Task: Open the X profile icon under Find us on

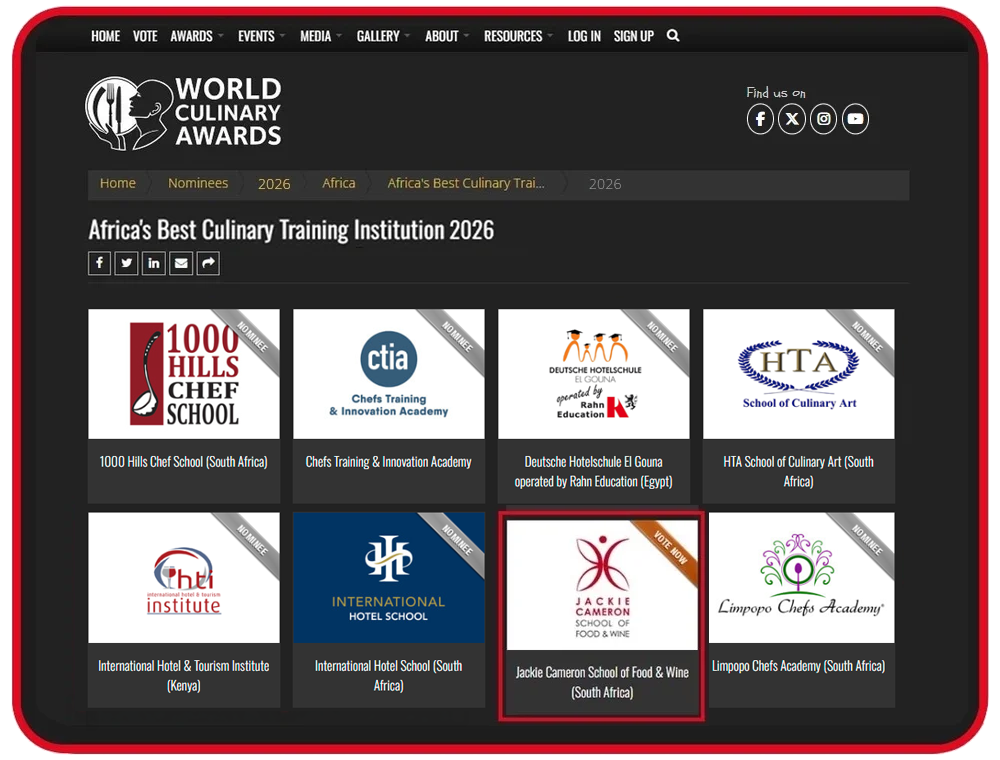Action: point(792,119)
